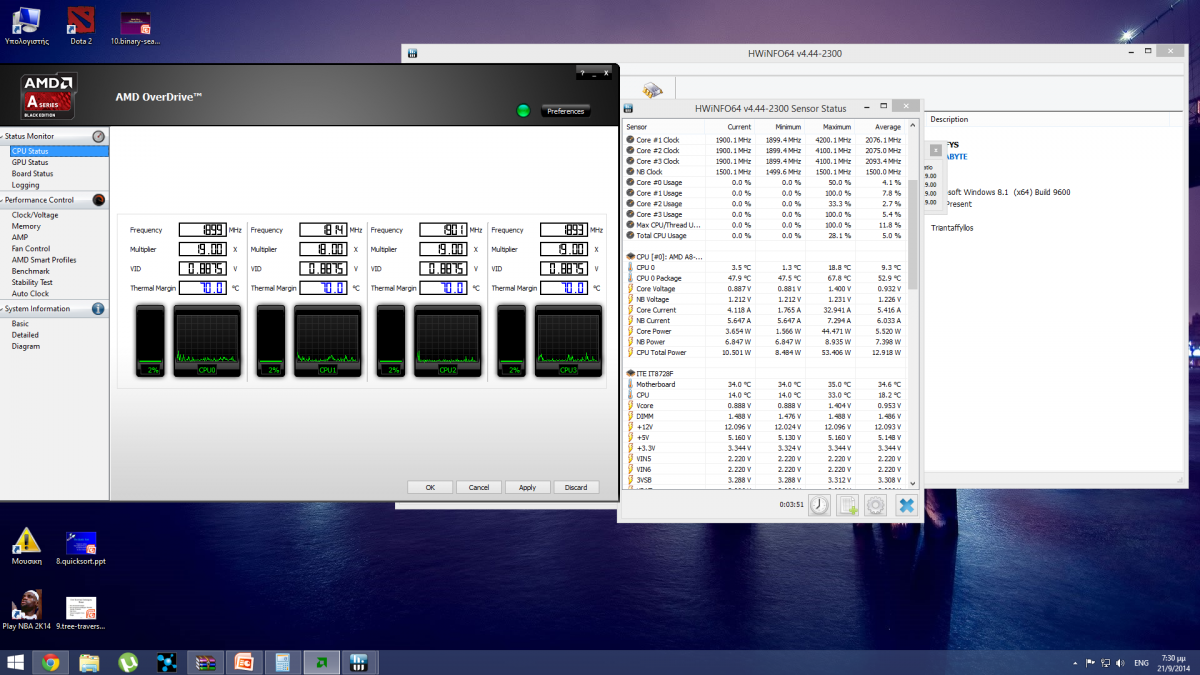Select the 8.quicksort.ppt desktop file

(81, 548)
